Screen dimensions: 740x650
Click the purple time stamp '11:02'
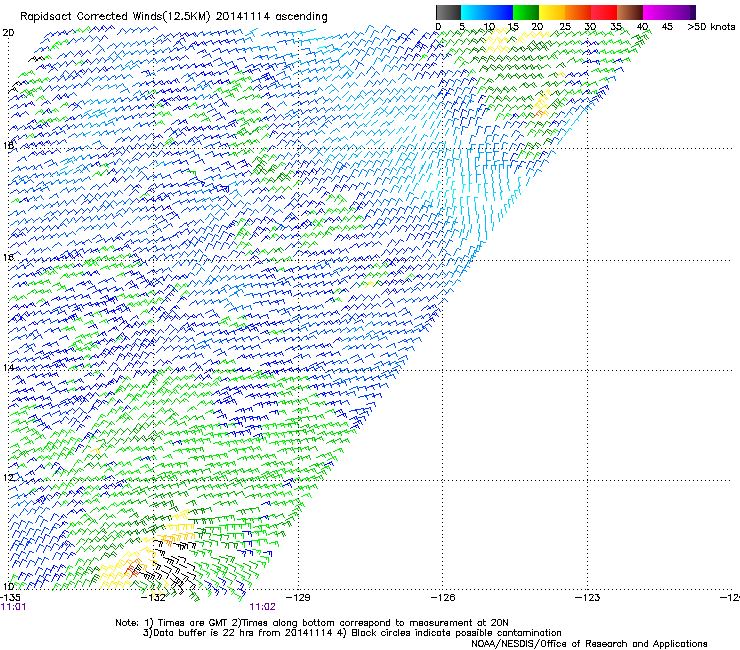tap(262, 607)
